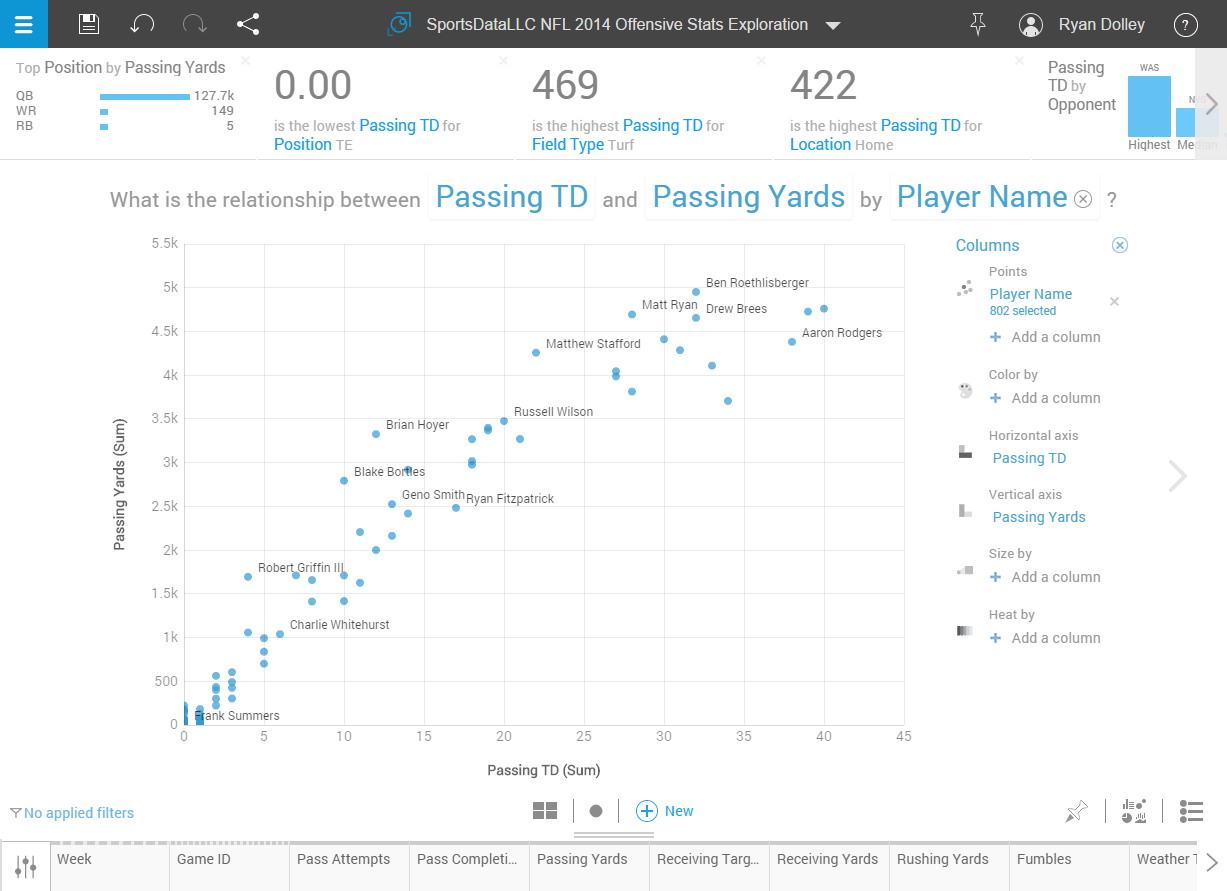
Task: Pin this exploration to a pinboard
Action: 978,24
